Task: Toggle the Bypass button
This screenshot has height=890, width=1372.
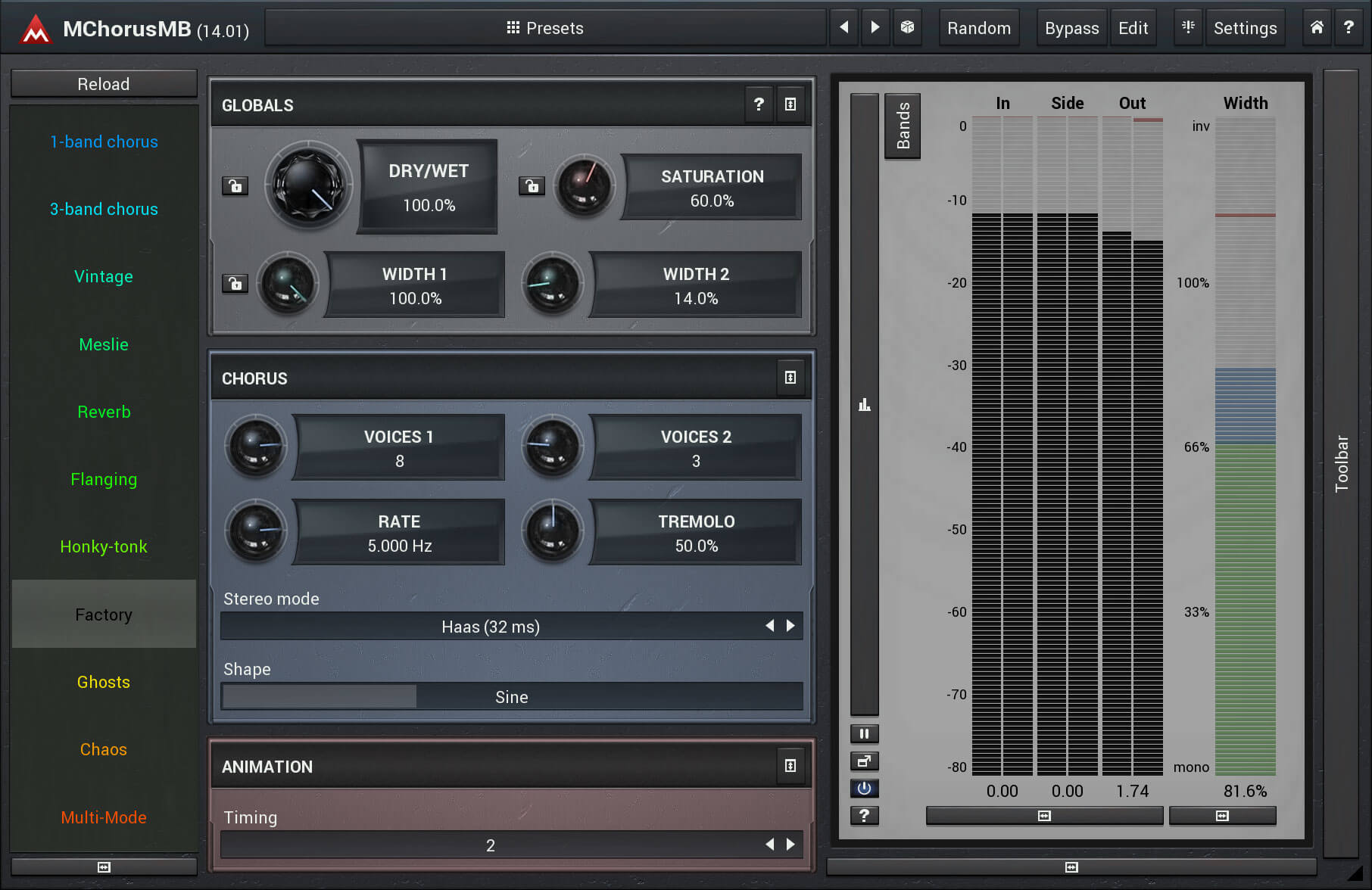Action: point(1071,28)
